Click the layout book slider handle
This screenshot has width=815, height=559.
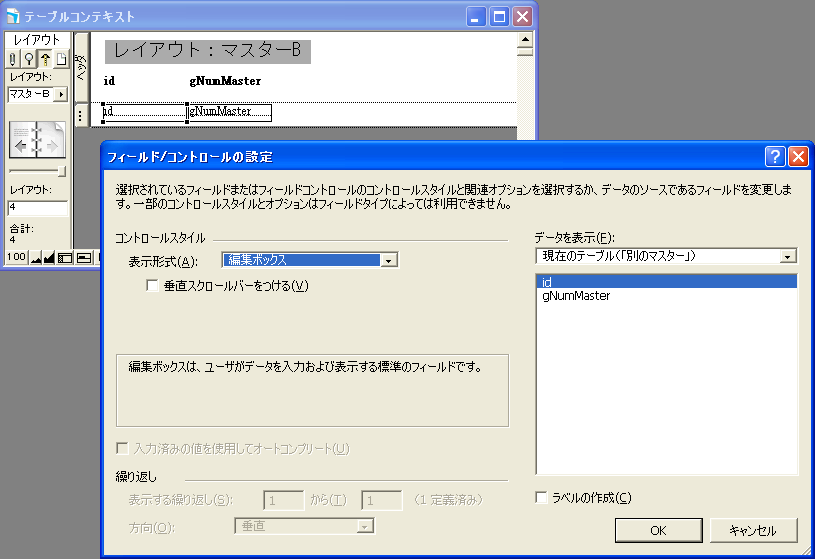pyautogui.click(x=62, y=171)
